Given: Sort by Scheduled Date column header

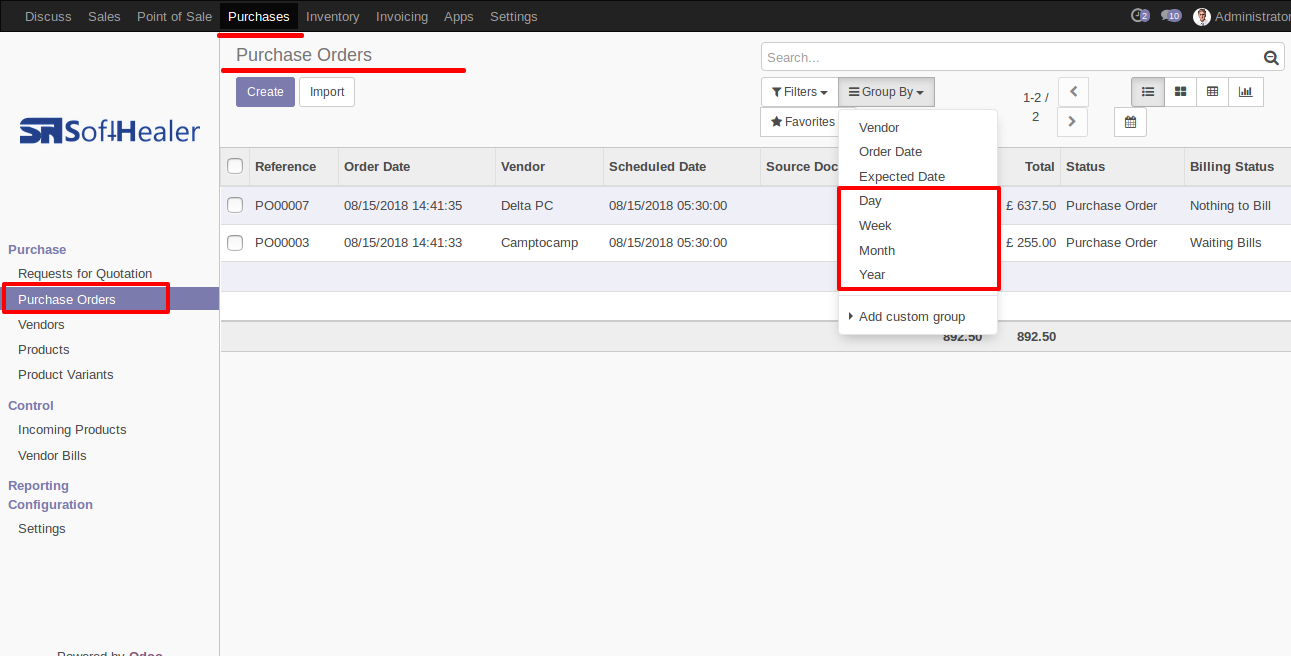Looking at the screenshot, I should [x=657, y=166].
